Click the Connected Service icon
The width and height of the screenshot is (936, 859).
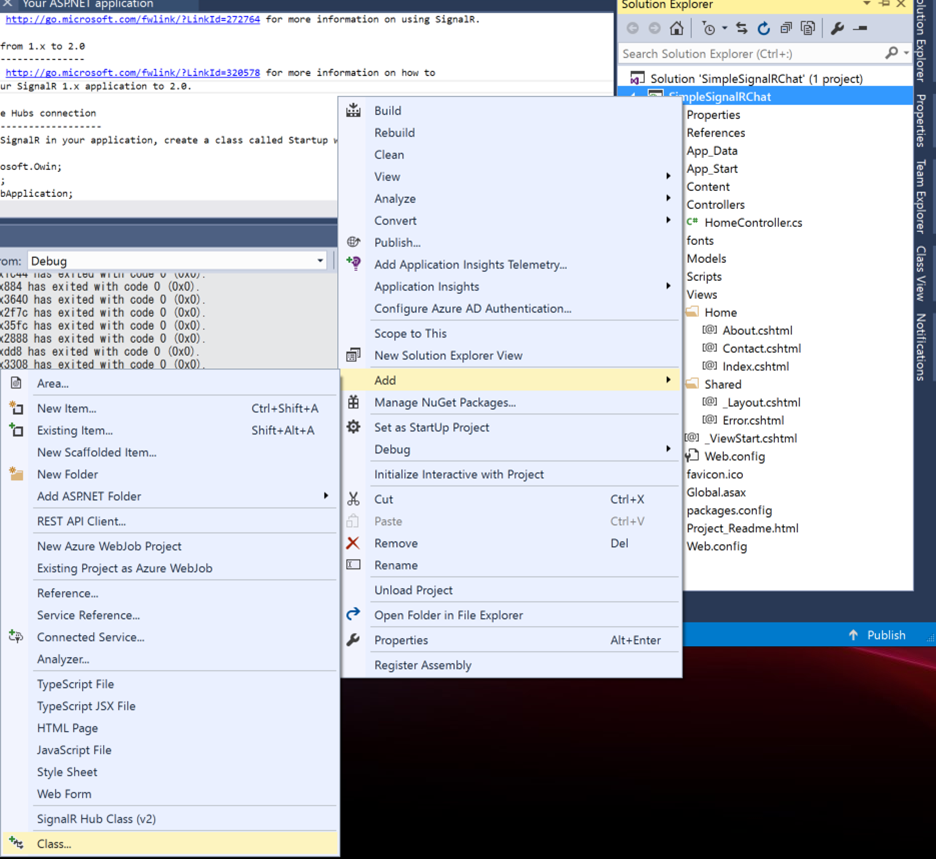click(16, 636)
